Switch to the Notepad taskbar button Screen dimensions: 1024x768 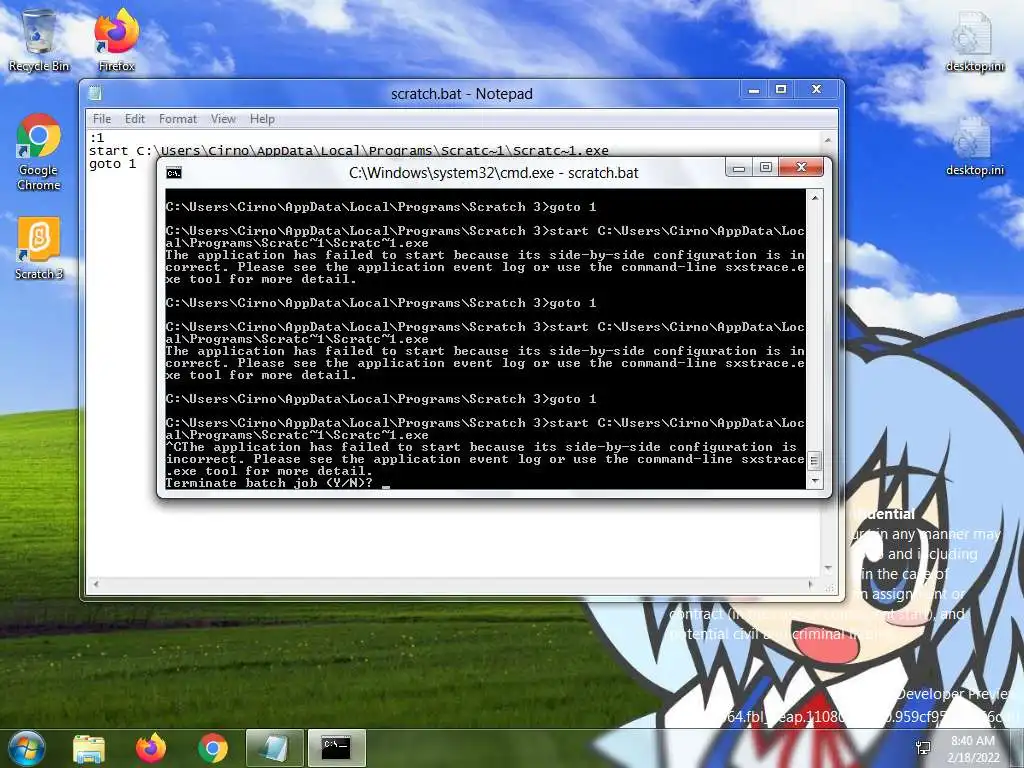coord(274,748)
